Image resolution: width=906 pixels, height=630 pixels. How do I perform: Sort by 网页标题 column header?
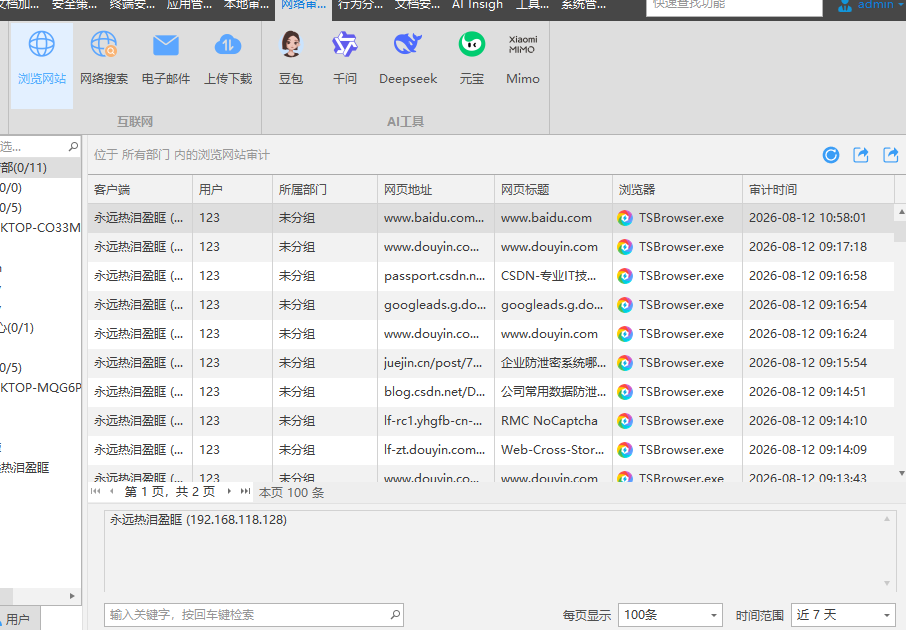553,190
